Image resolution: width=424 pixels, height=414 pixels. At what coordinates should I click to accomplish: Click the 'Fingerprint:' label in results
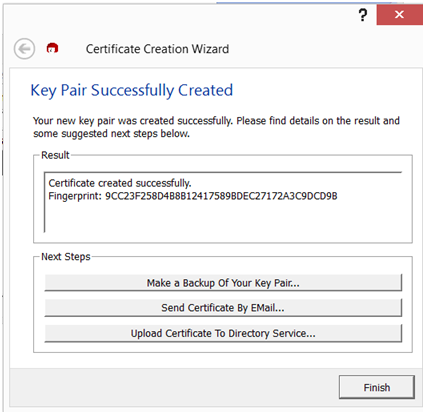click(x=75, y=196)
